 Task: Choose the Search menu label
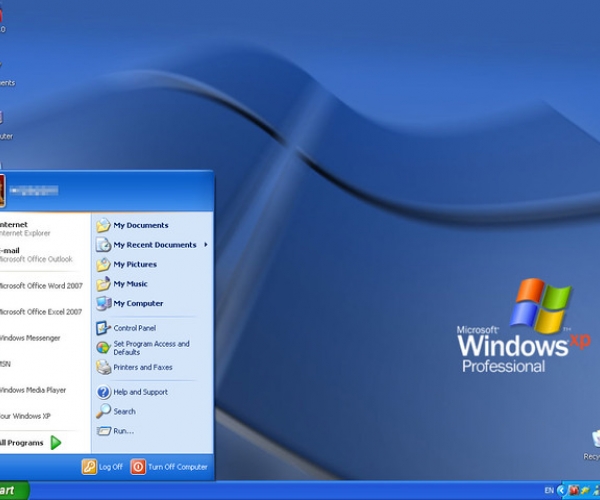[x=124, y=412]
